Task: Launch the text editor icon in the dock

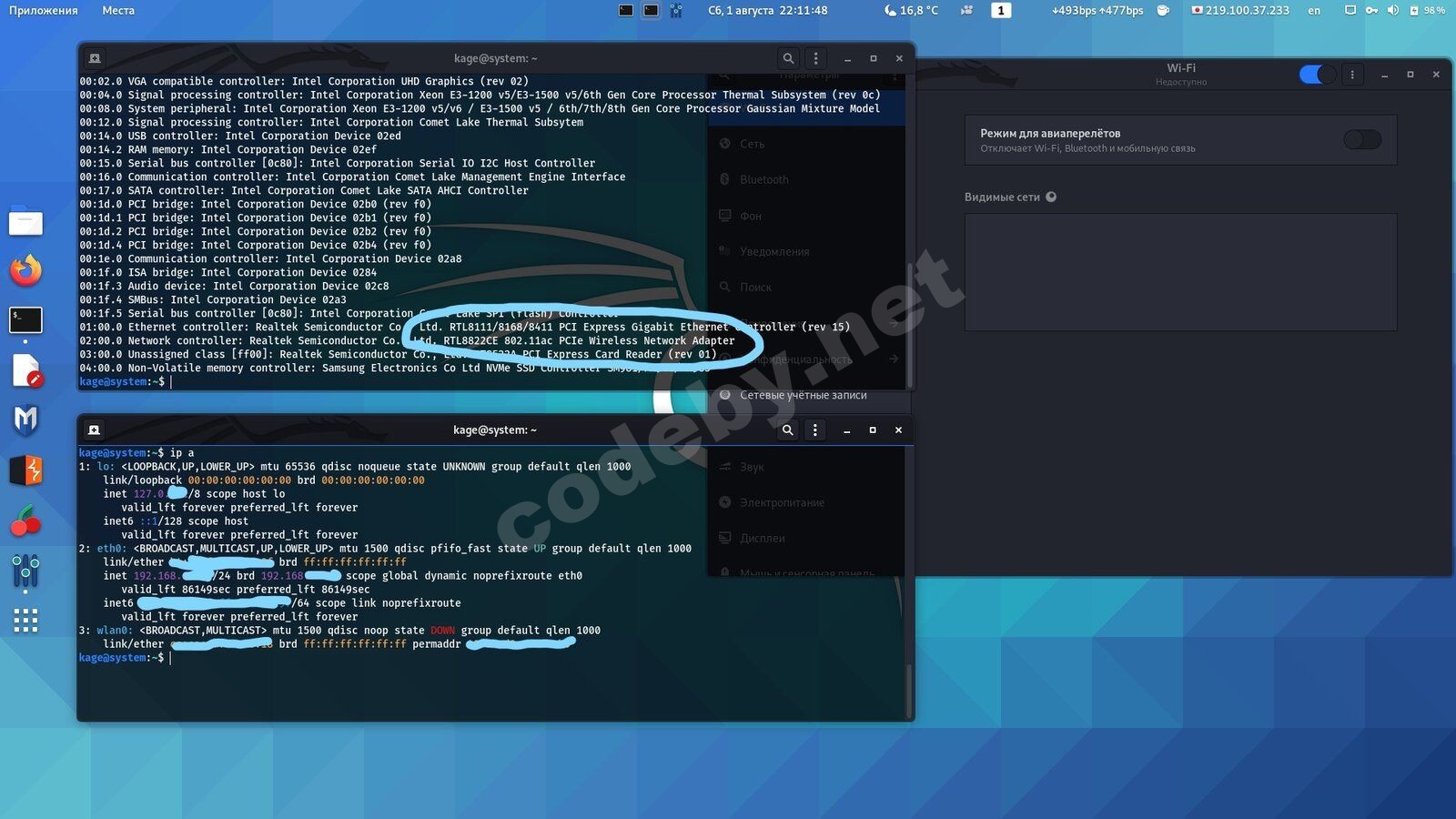Action: point(25,370)
